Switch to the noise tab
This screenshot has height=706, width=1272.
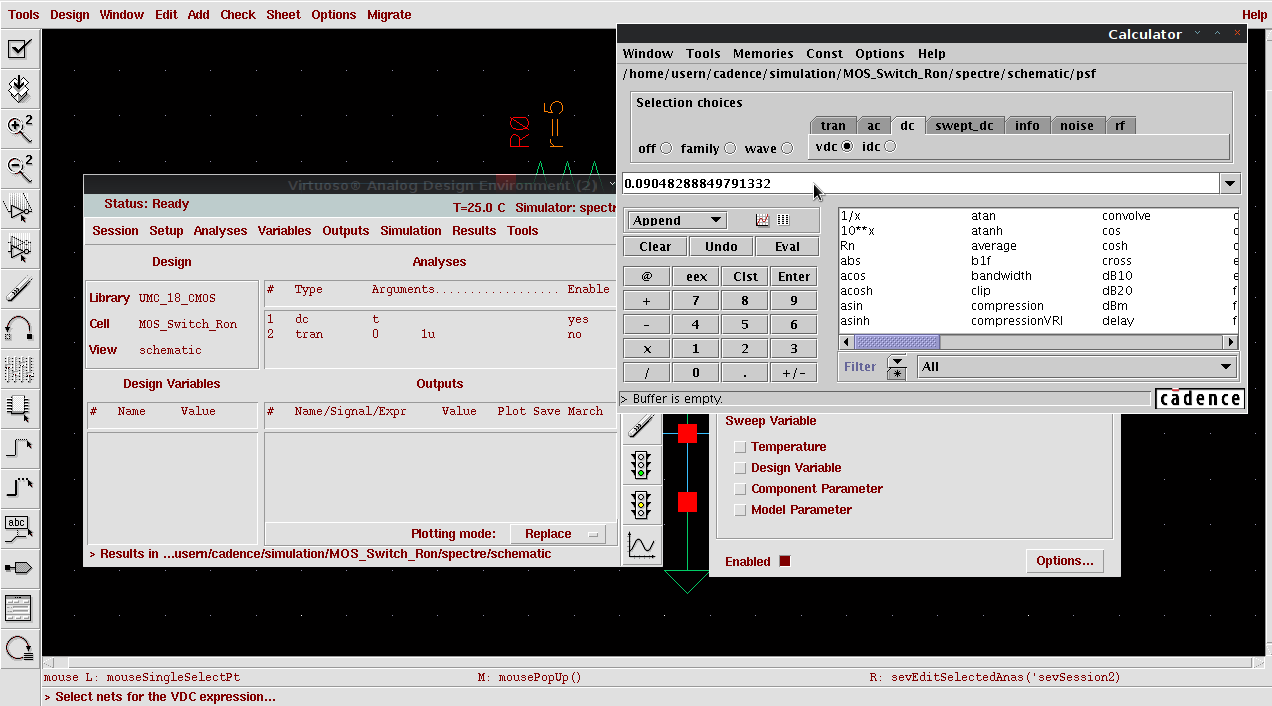click(1077, 125)
